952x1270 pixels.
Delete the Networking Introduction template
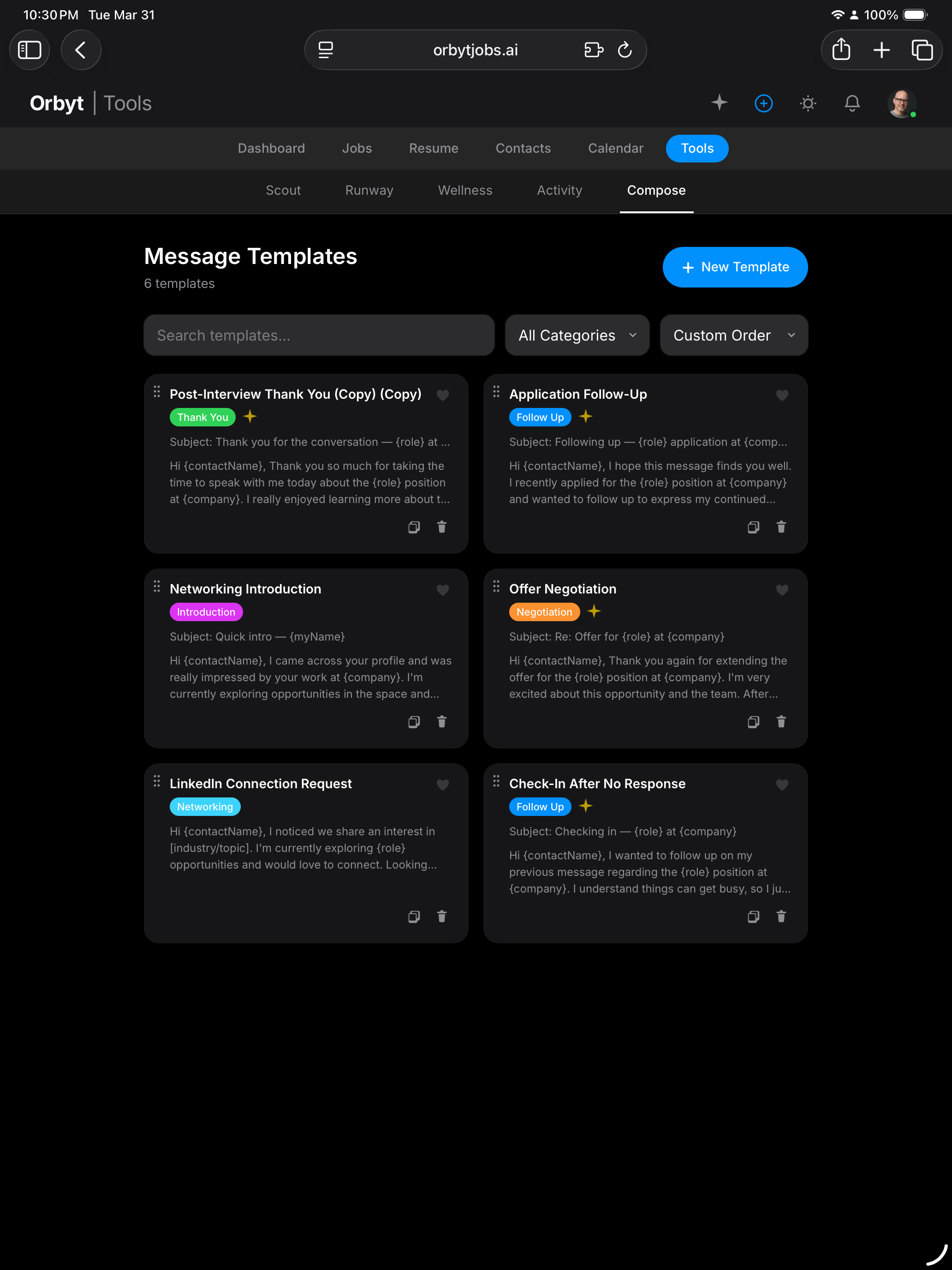pos(442,722)
